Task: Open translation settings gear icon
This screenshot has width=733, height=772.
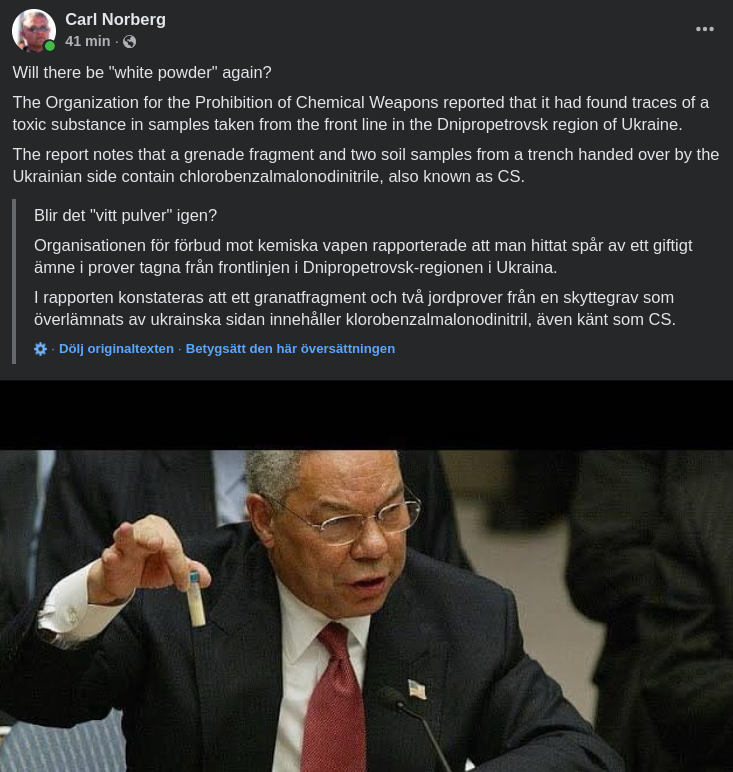Action: click(x=40, y=349)
